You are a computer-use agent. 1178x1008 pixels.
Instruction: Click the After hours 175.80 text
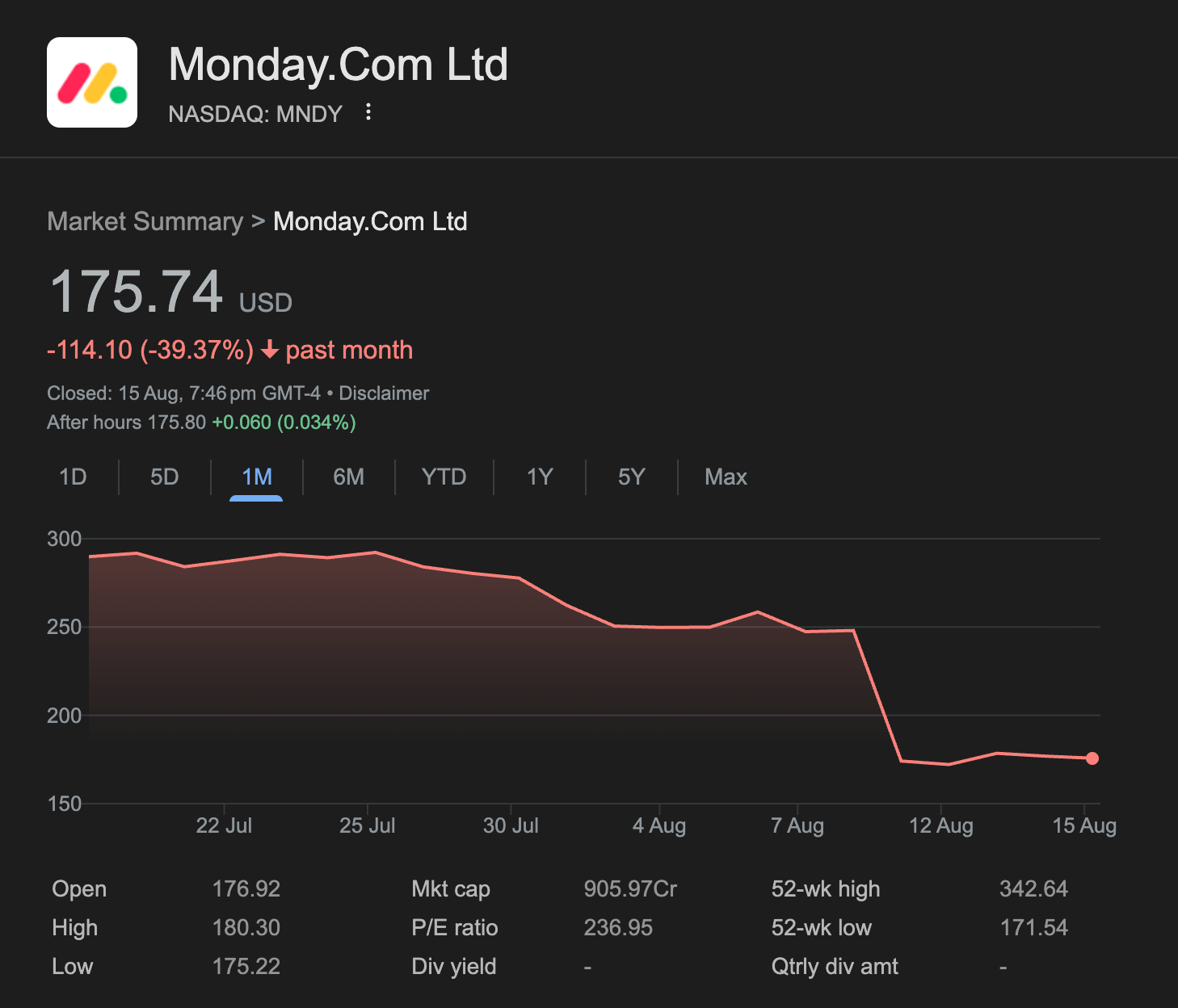pos(127,422)
